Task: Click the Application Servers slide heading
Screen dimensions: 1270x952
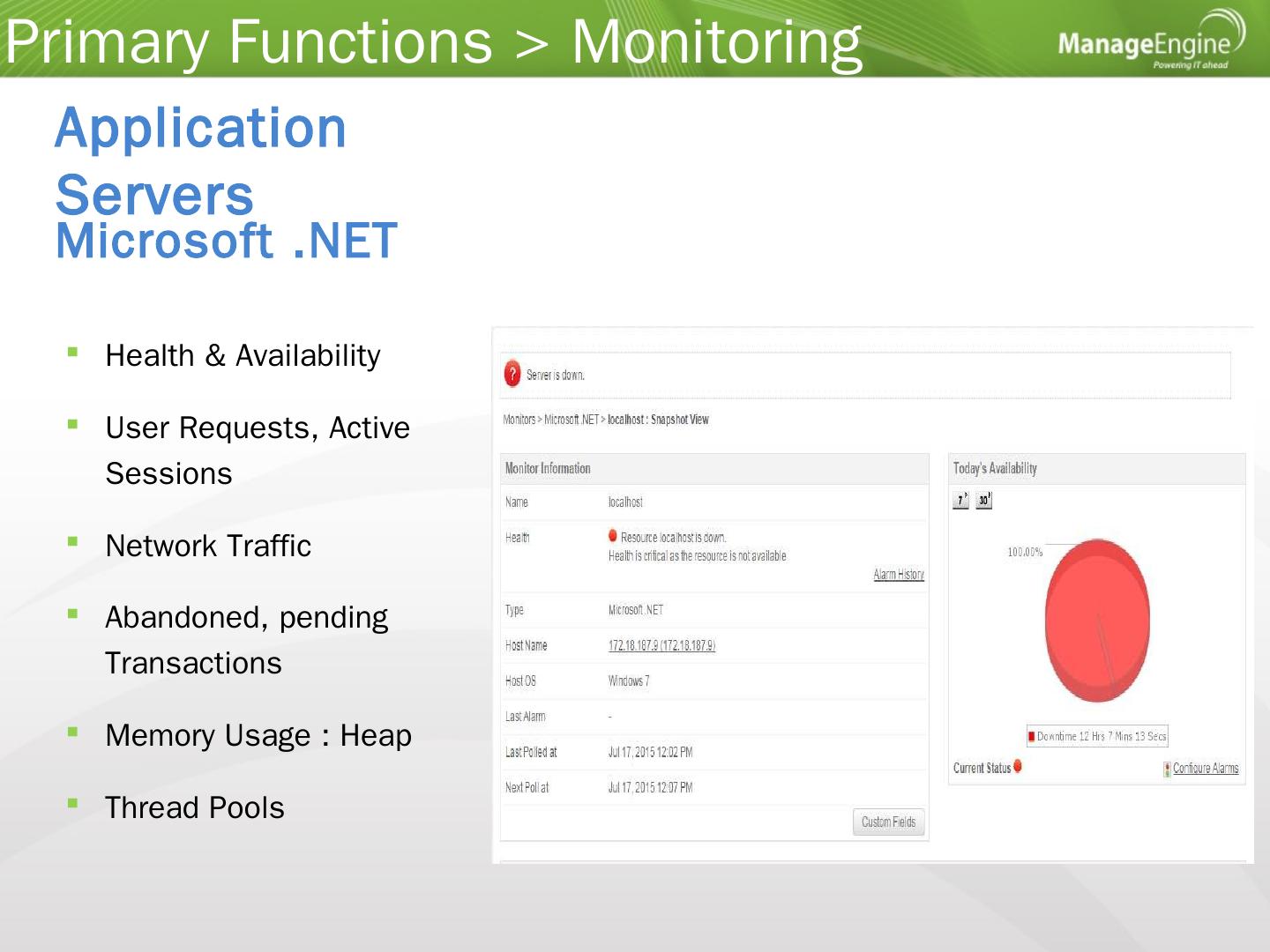Action: pyautogui.click(x=200, y=160)
